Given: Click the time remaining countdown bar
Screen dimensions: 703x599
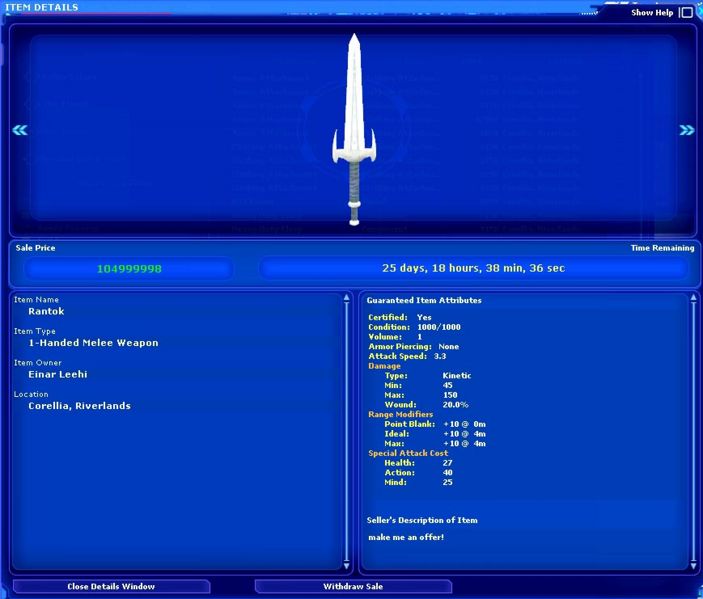Looking at the screenshot, I should (473, 268).
